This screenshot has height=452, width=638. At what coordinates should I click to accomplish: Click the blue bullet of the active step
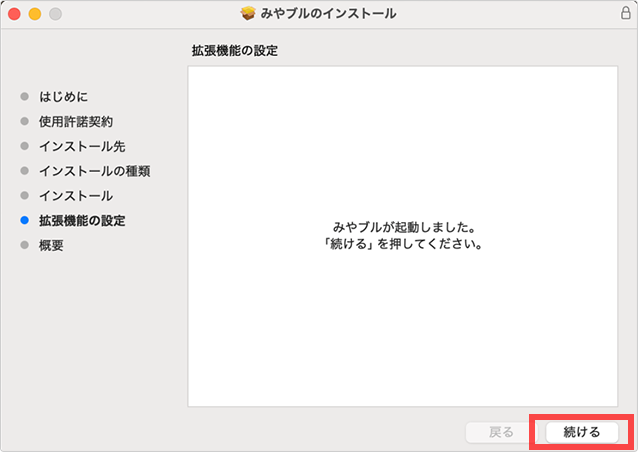[x=24, y=221]
